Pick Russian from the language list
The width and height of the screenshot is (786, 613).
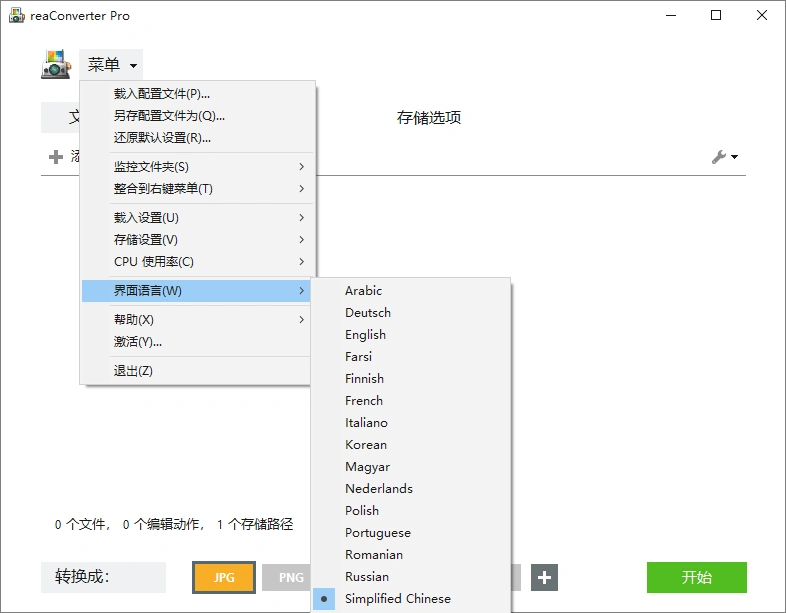click(367, 577)
